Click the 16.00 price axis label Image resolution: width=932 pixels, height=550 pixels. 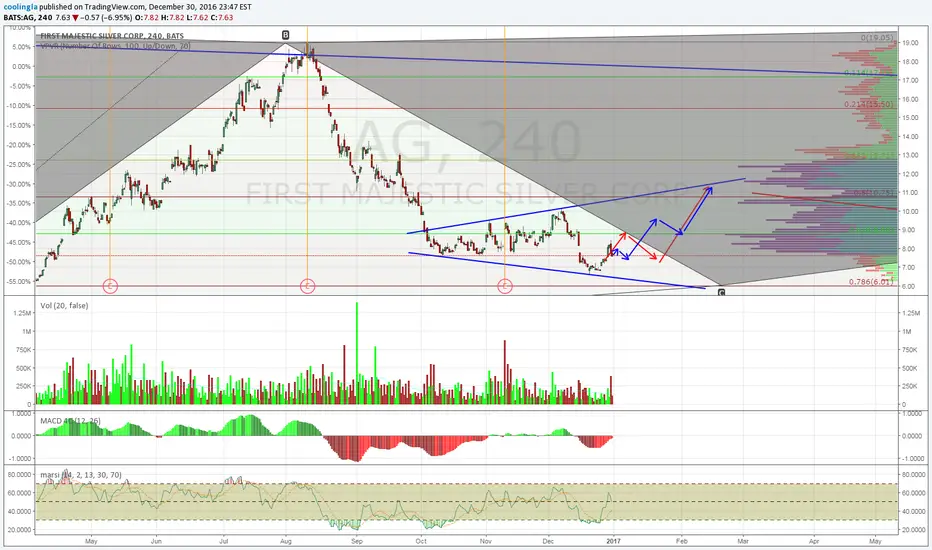(911, 99)
